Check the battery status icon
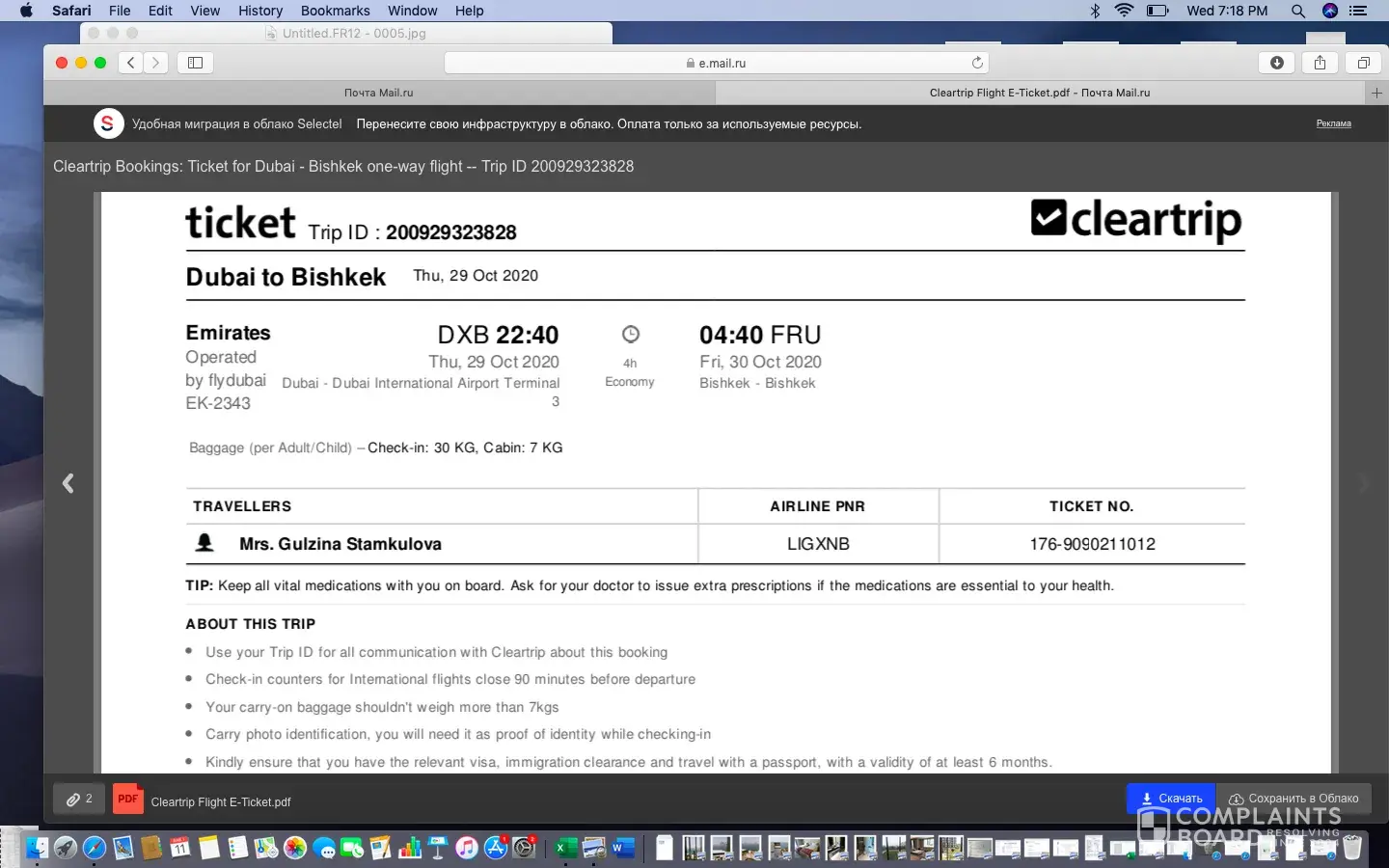 pyautogui.click(x=1157, y=11)
